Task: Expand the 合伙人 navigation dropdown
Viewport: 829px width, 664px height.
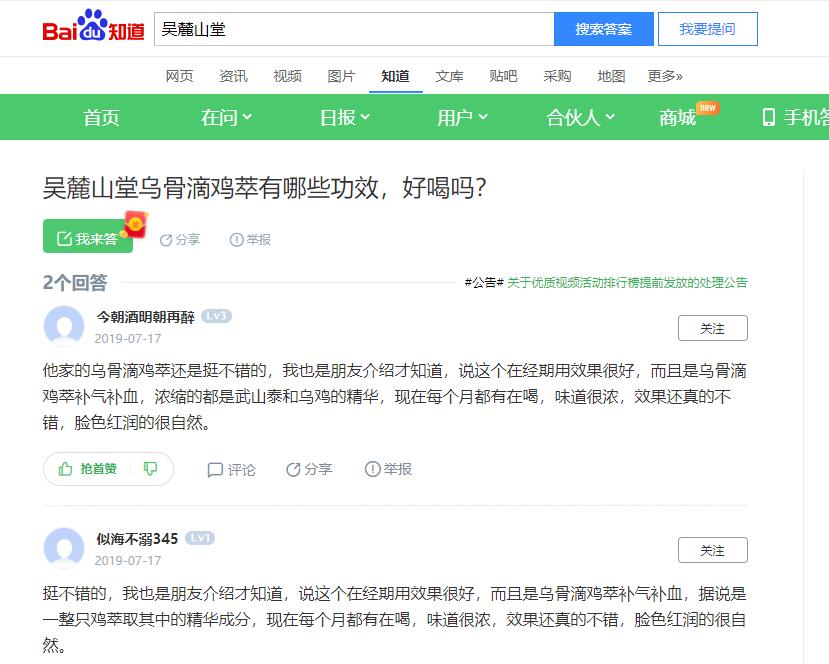Action: tap(580, 118)
